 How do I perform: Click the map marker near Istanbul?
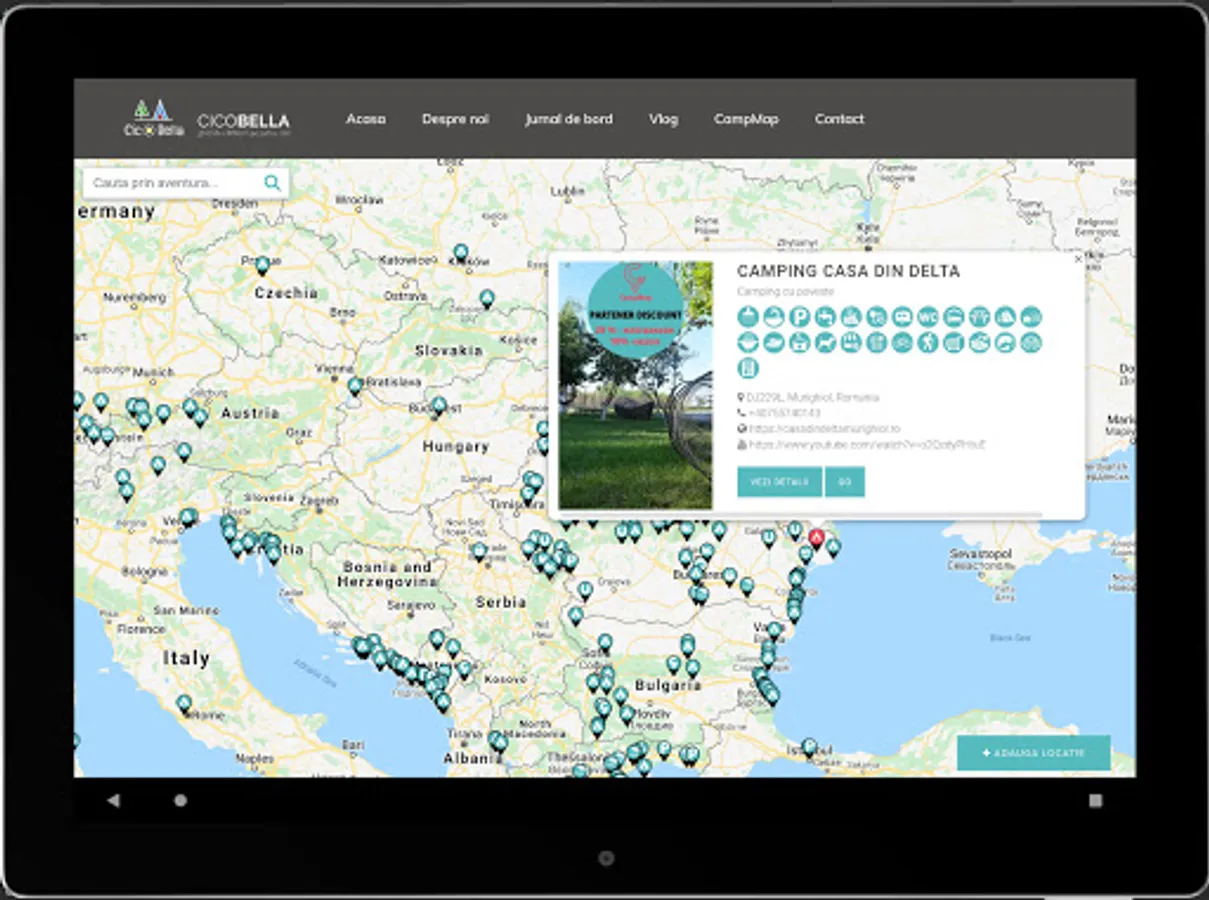tap(809, 746)
